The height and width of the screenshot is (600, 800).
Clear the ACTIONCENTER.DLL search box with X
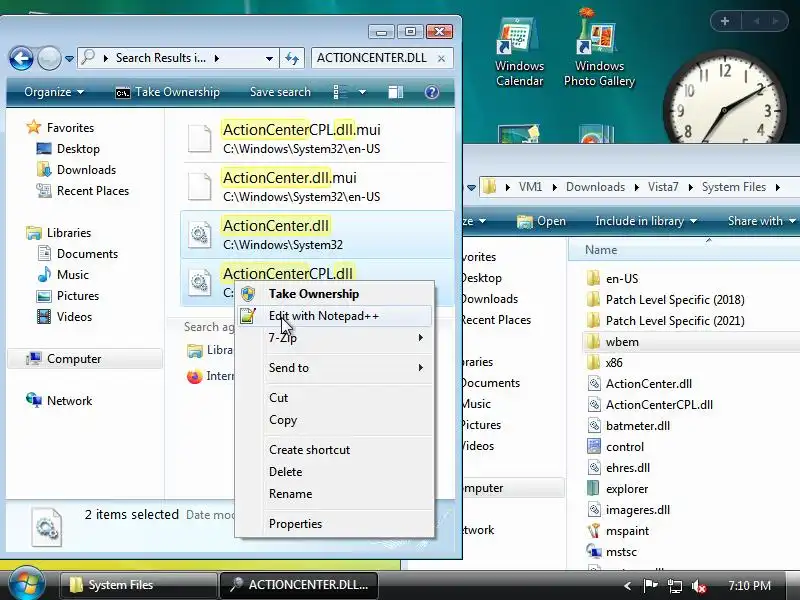tap(441, 59)
